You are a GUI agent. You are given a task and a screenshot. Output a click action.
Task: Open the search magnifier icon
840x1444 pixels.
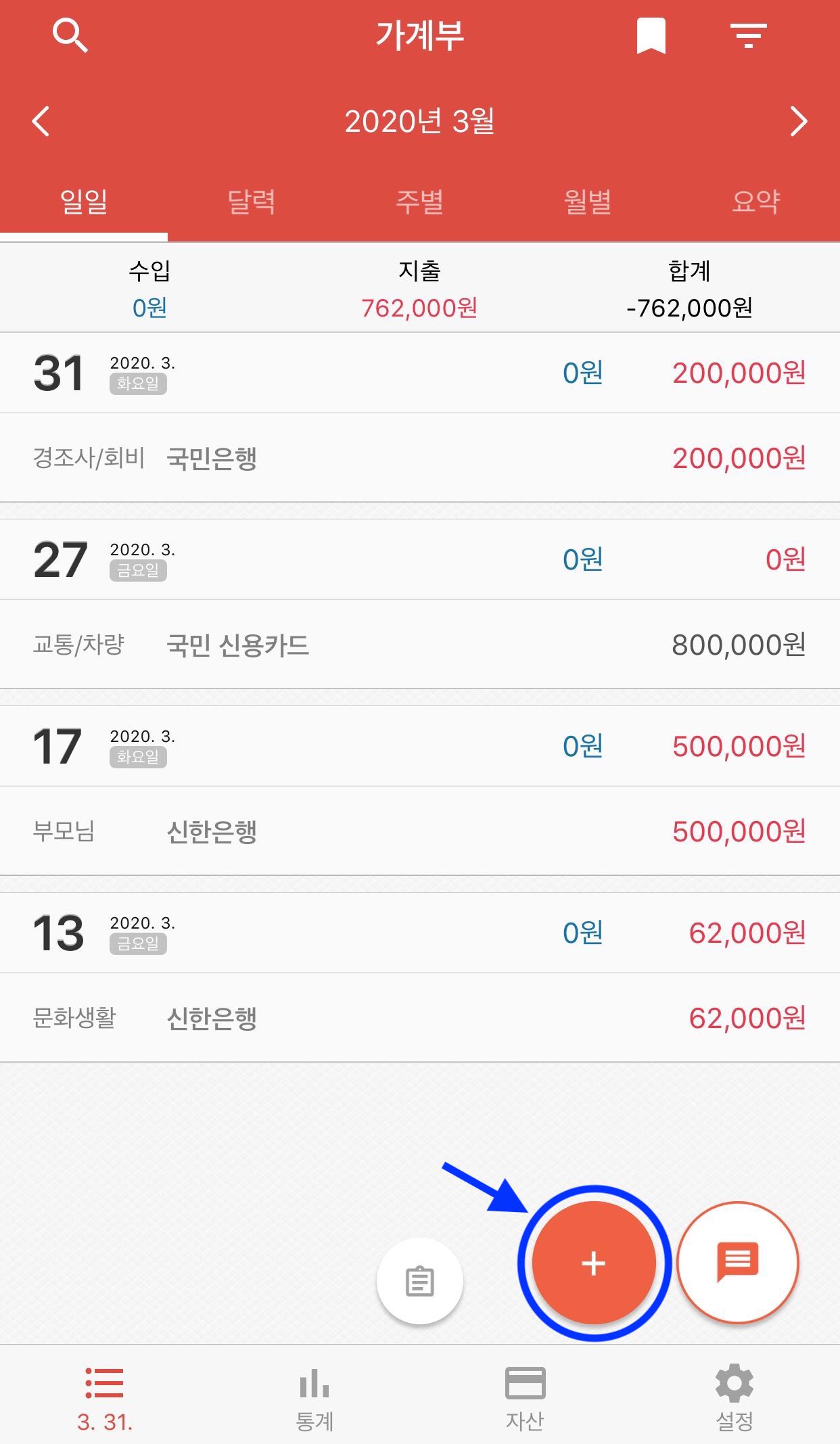pos(70,36)
